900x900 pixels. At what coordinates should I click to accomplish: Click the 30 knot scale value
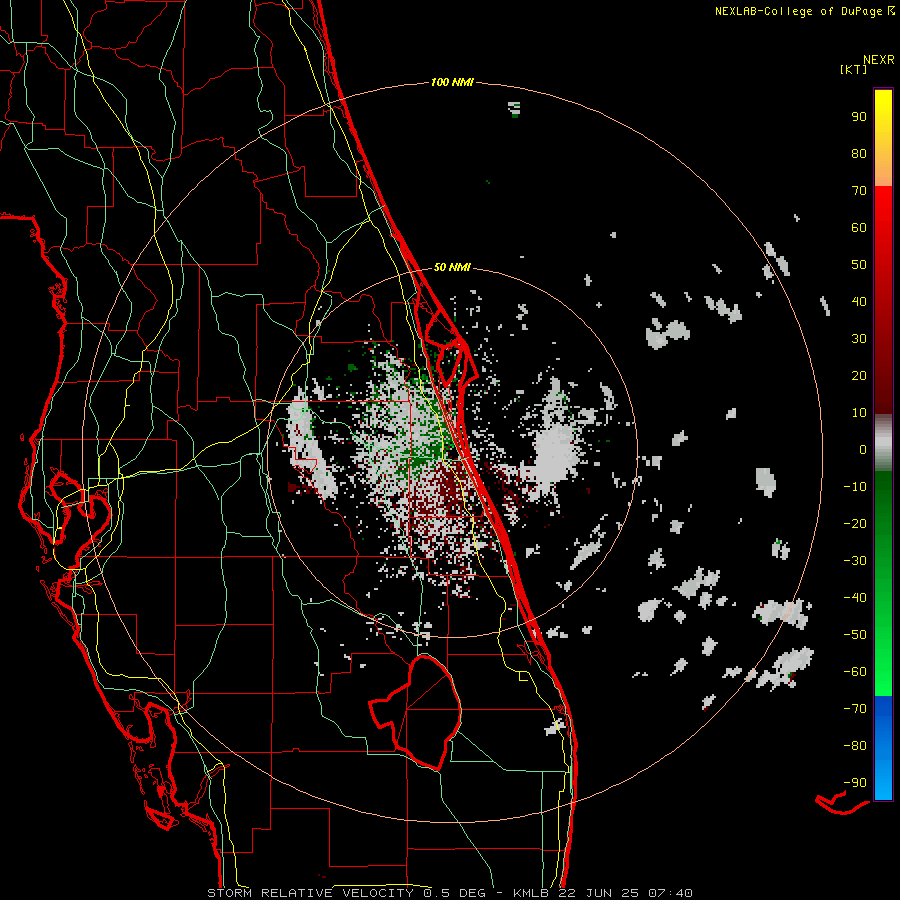859,339
